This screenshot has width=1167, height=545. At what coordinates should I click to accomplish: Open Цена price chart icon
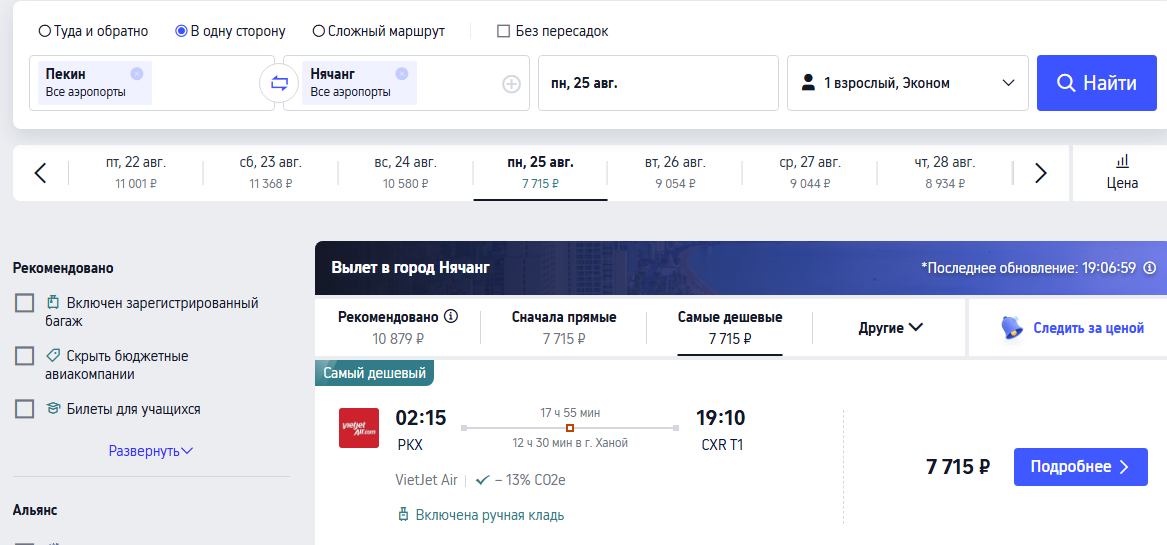tap(1122, 161)
